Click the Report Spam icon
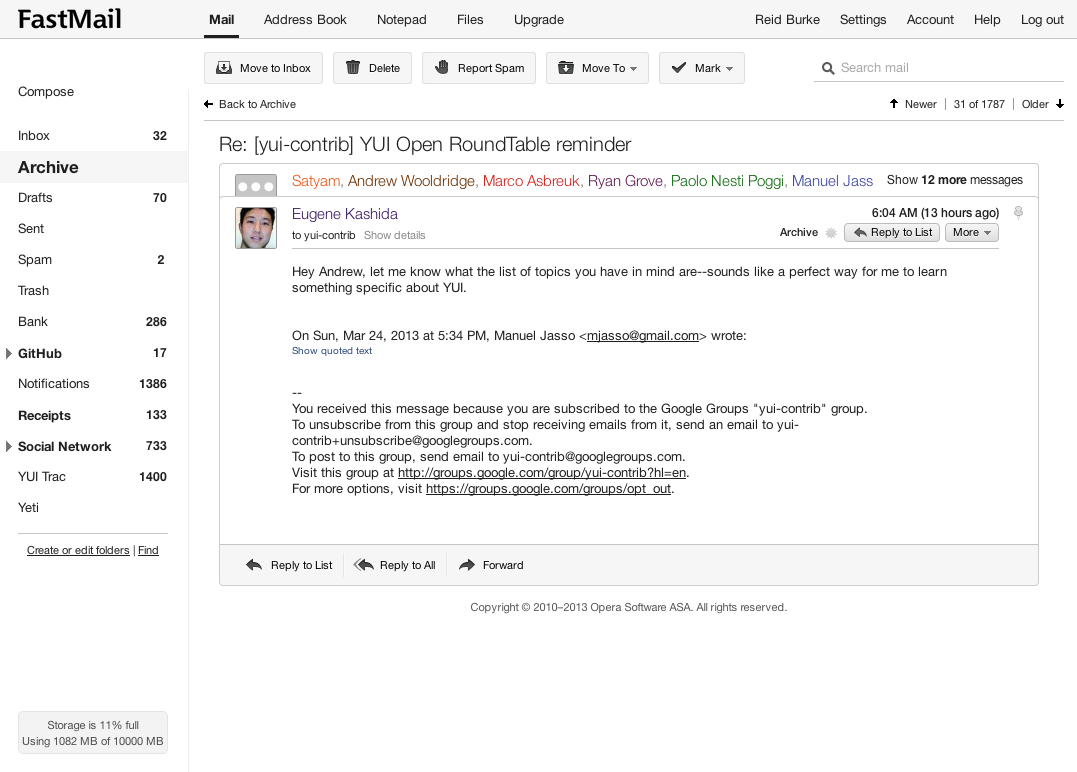 [x=440, y=67]
